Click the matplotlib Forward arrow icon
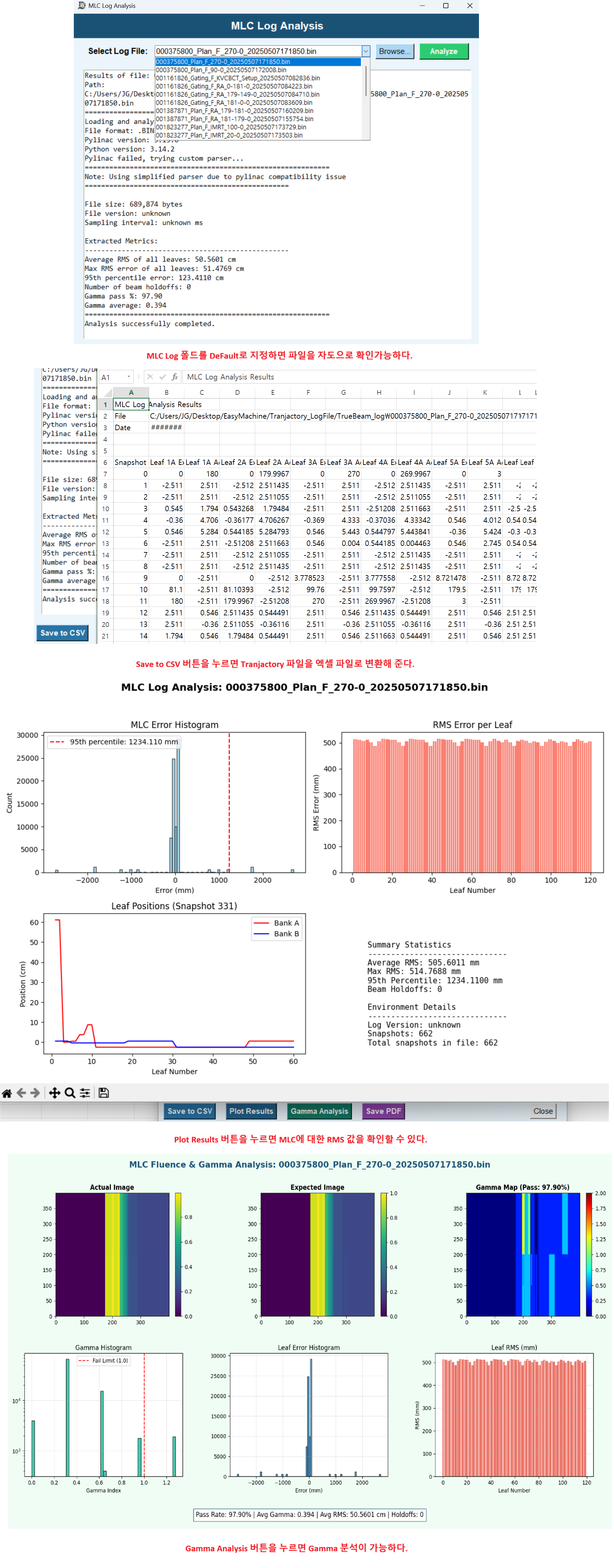614x1568 pixels. tap(35, 1093)
